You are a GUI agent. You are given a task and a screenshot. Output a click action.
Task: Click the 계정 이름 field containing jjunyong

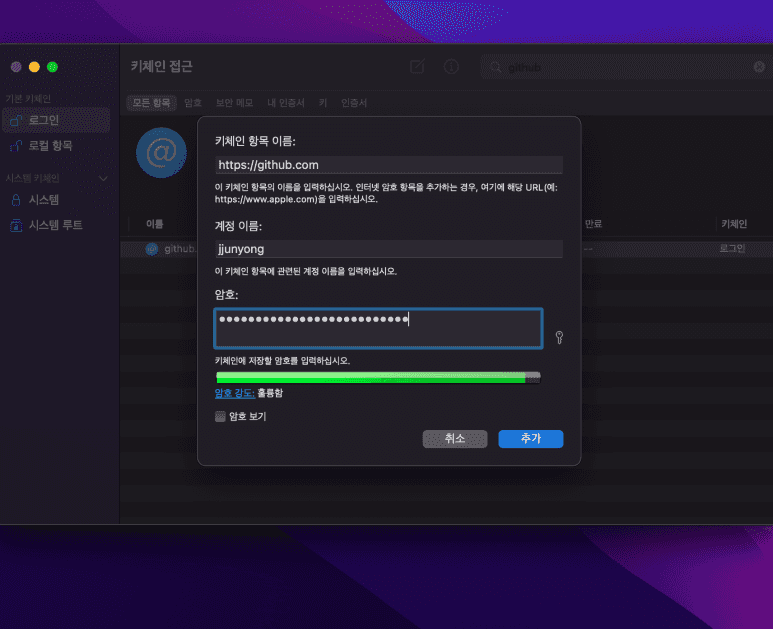coord(388,249)
